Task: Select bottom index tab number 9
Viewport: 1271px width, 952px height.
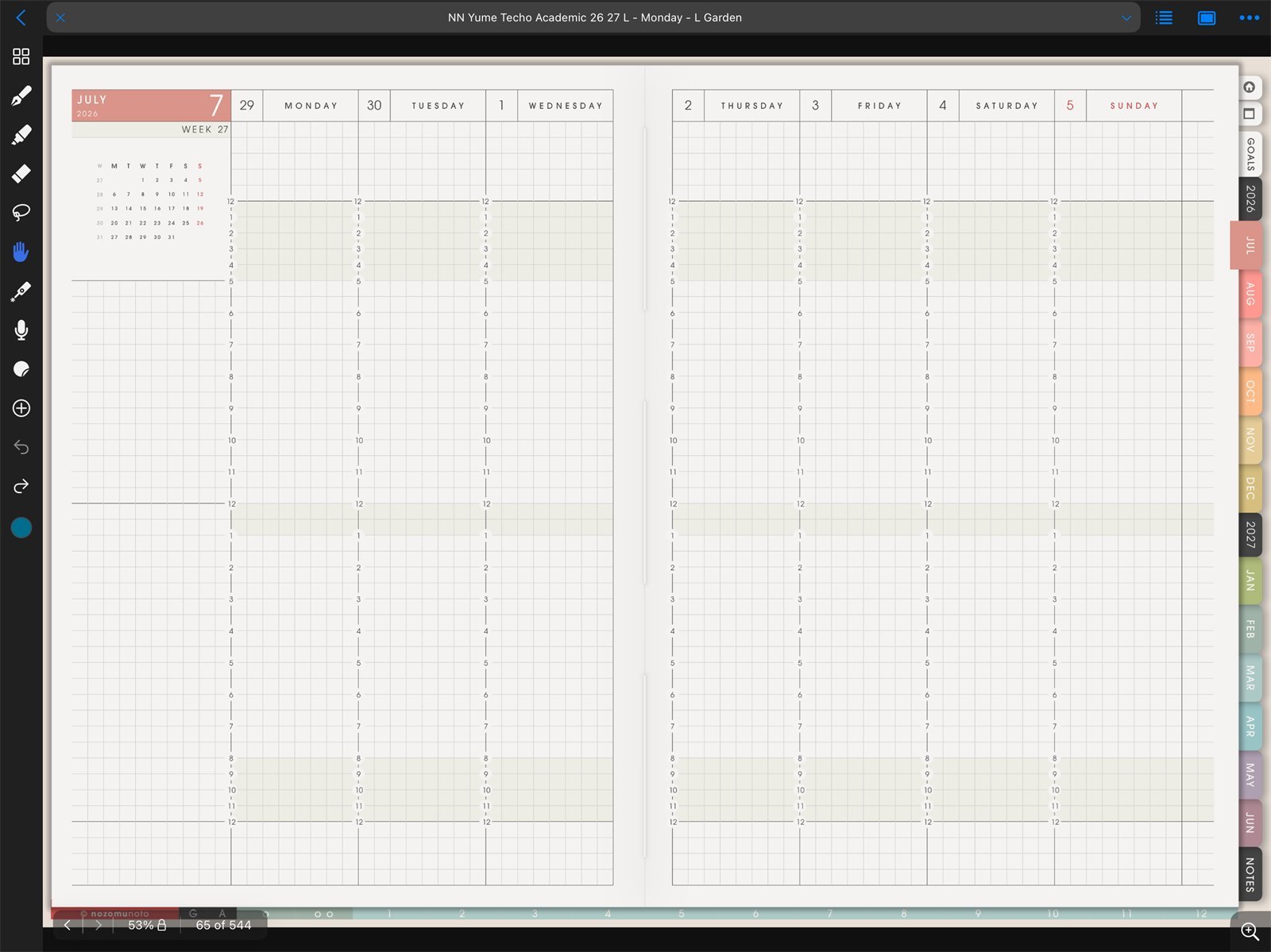Action: pyautogui.click(x=978, y=914)
